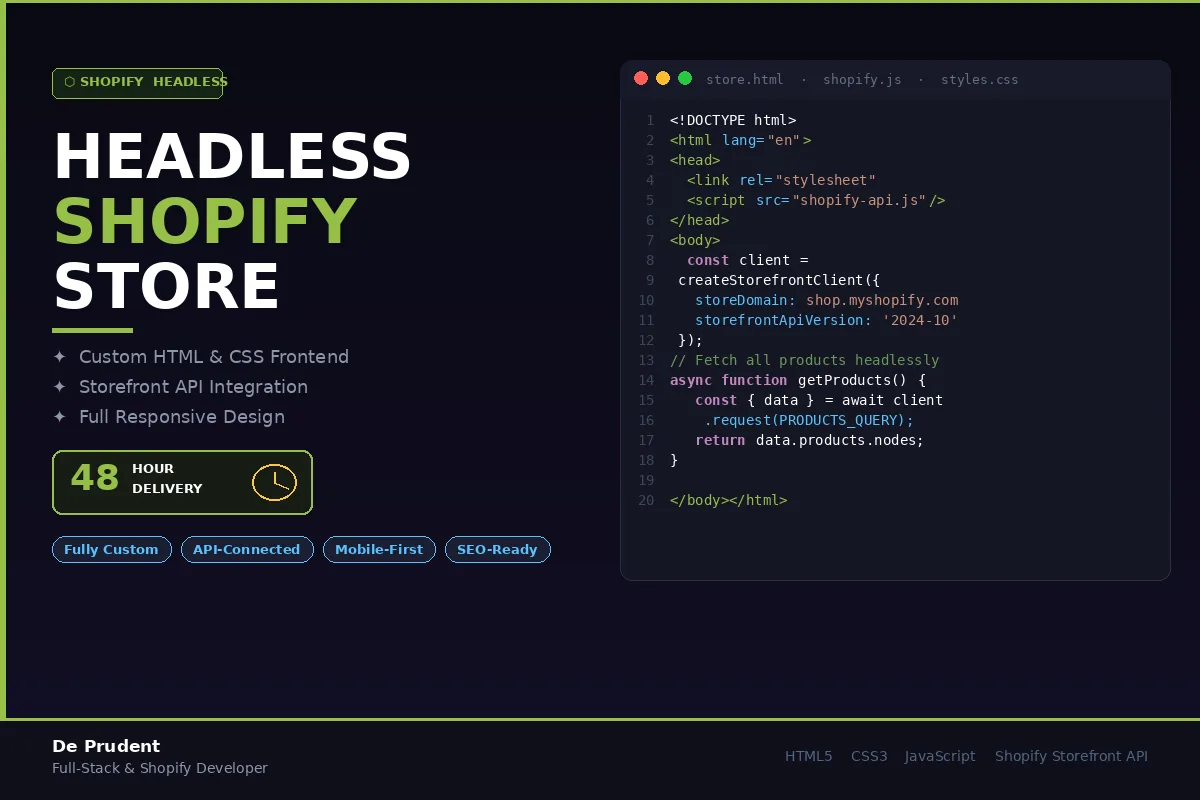This screenshot has height=800, width=1200.
Task: Click the star bullet beside Full Responsive Design
Action: click(x=60, y=417)
